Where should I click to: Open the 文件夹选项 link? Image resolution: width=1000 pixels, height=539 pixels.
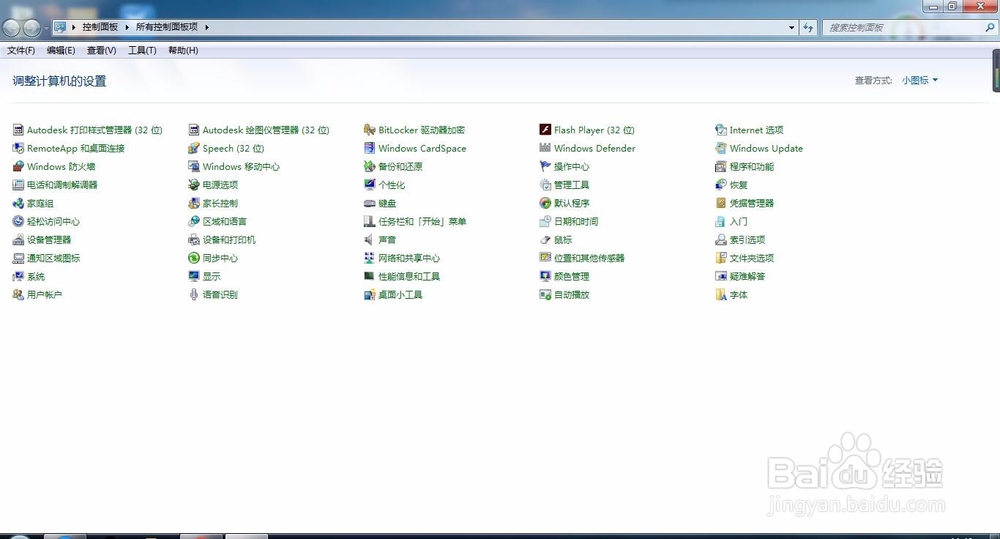point(752,258)
